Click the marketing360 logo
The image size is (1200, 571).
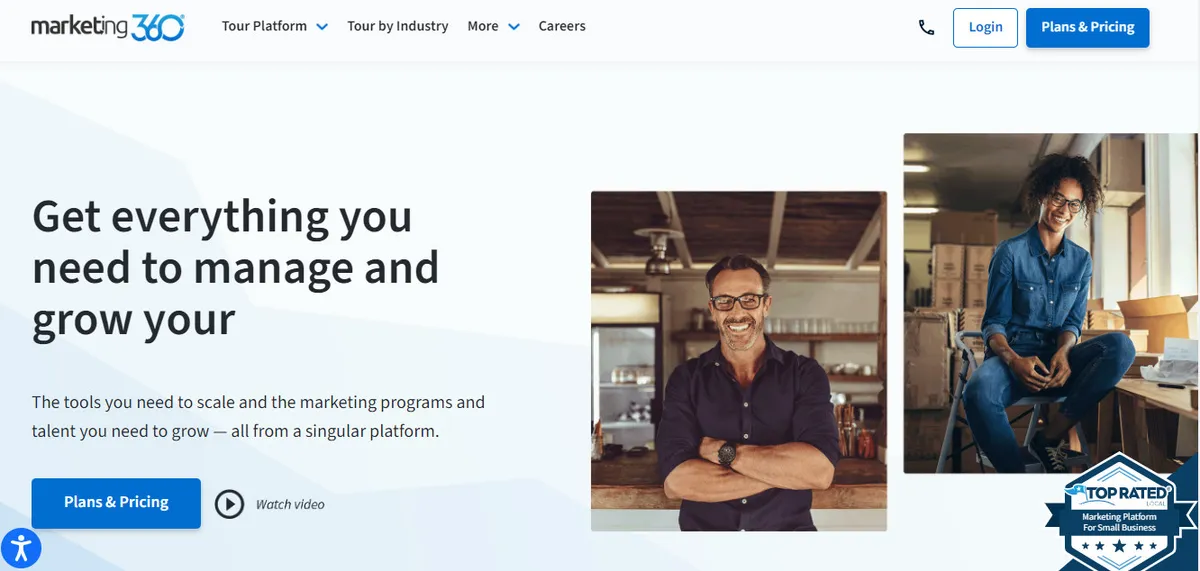107,27
